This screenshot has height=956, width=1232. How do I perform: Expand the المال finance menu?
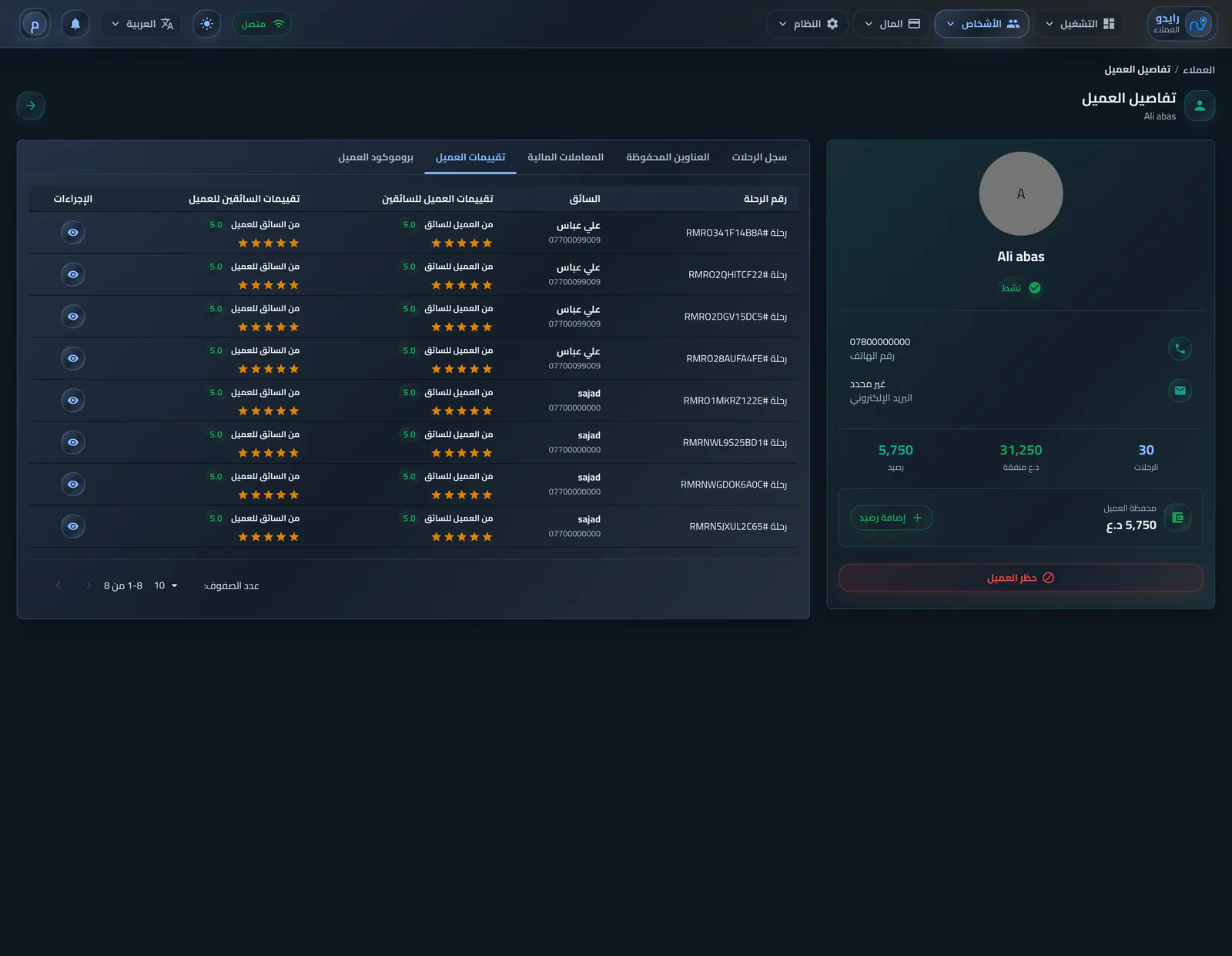(x=892, y=24)
